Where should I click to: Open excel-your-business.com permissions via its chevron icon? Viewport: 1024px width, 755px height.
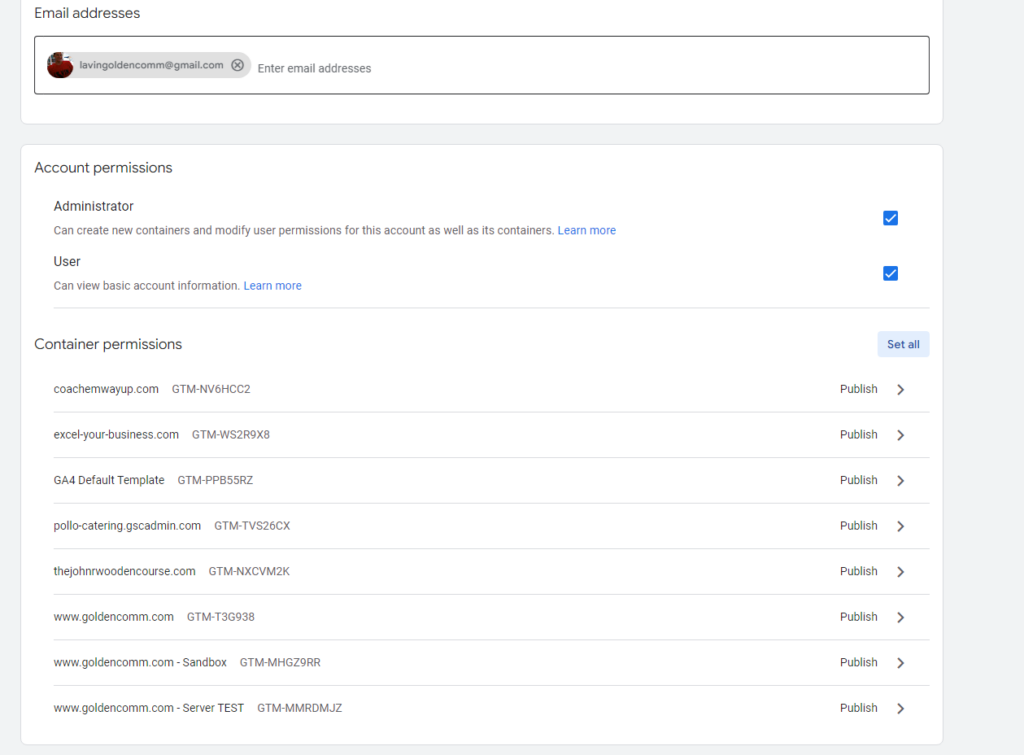899,435
